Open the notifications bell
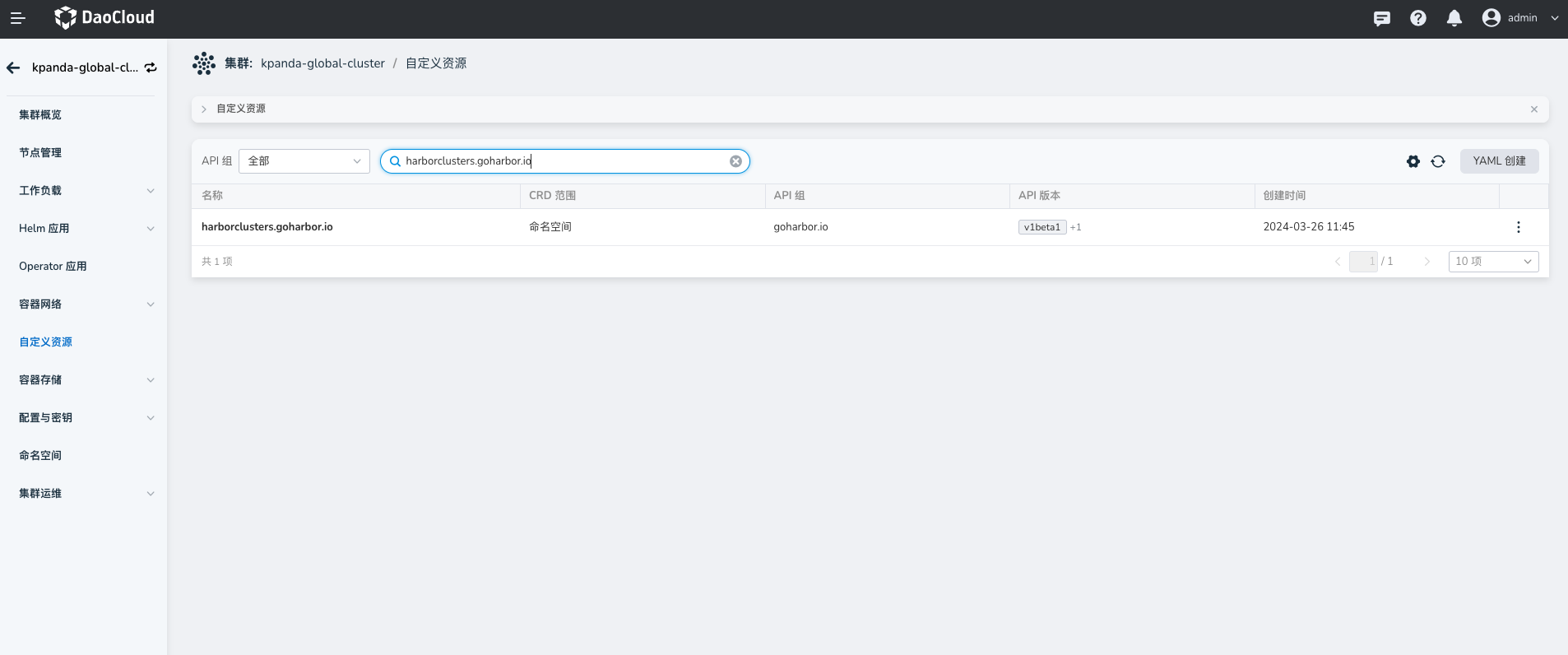The height and width of the screenshot is (655, 1568). click(x=1454, y=18)
